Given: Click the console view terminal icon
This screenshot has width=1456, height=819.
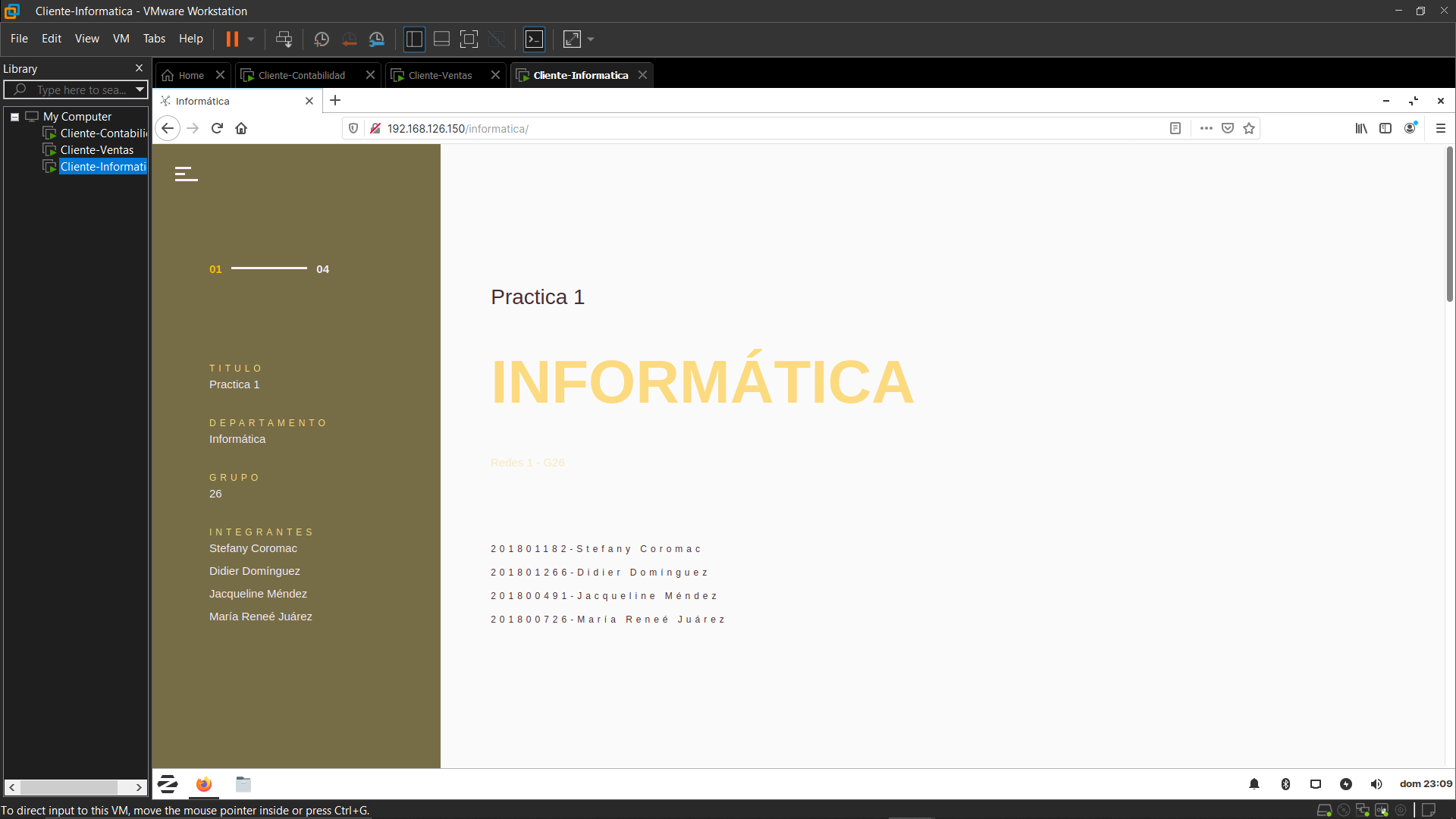Looking at the screenshot, I should (x=535, y=39).
